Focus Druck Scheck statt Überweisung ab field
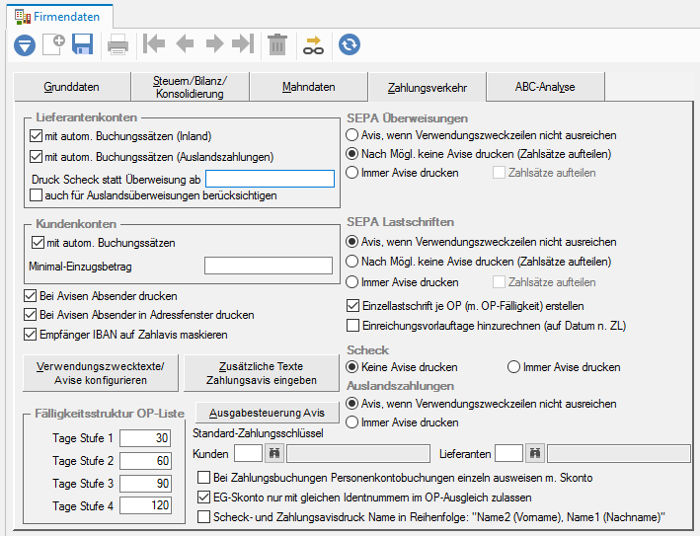The height and width of the screenshot is (536, 700). (x=270, y=179)
